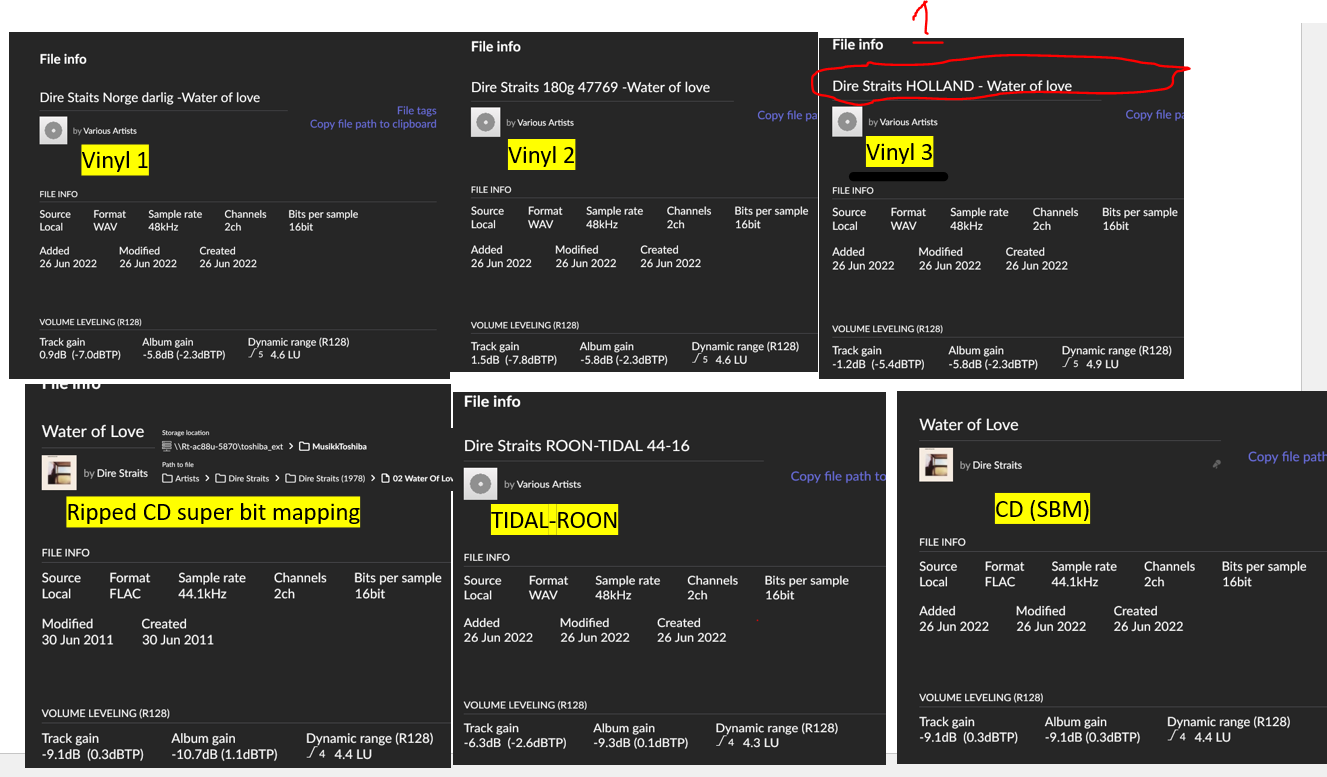Click the path segment Dire Straits after Artists

click(248, 478)
